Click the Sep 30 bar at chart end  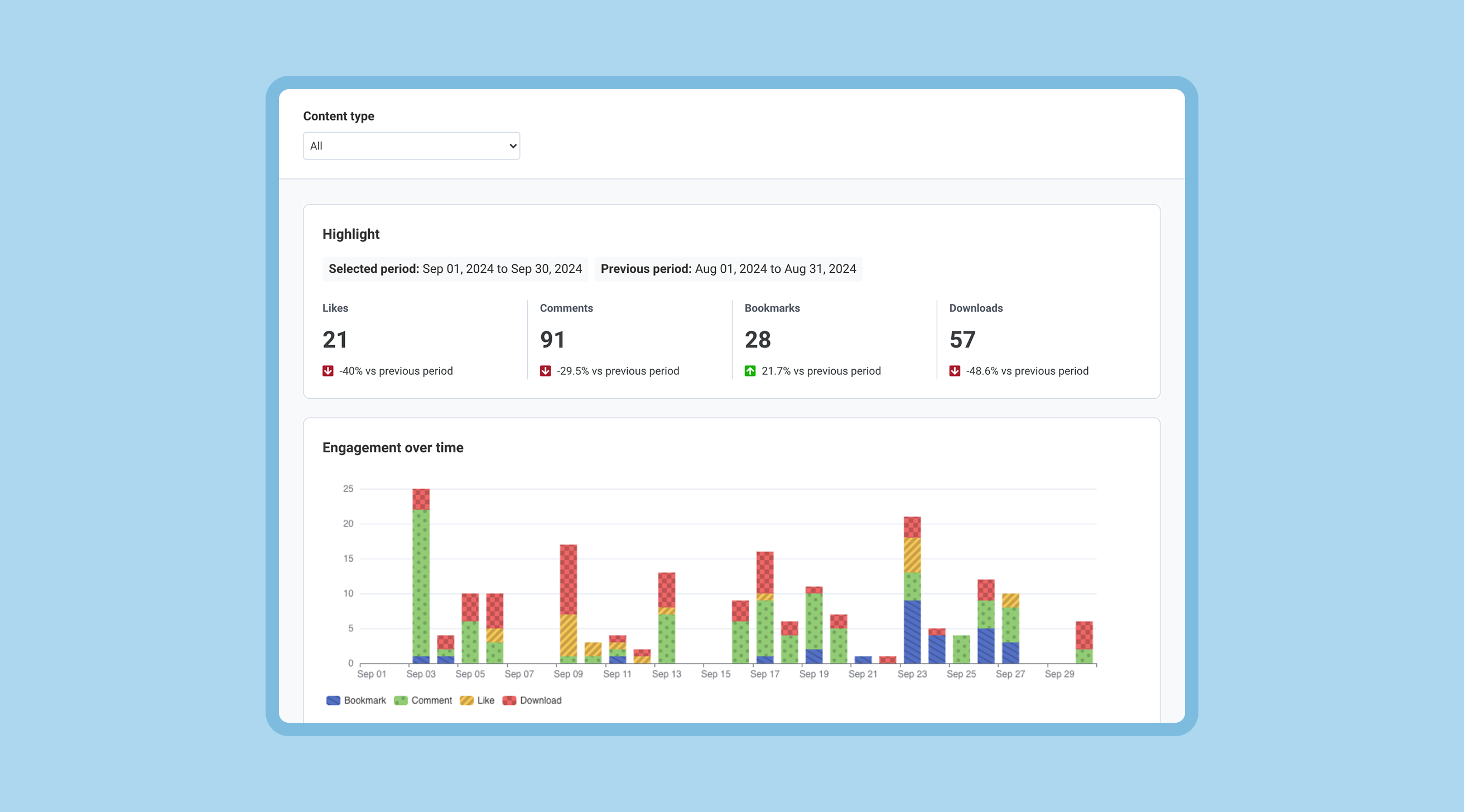[1084, 642]
